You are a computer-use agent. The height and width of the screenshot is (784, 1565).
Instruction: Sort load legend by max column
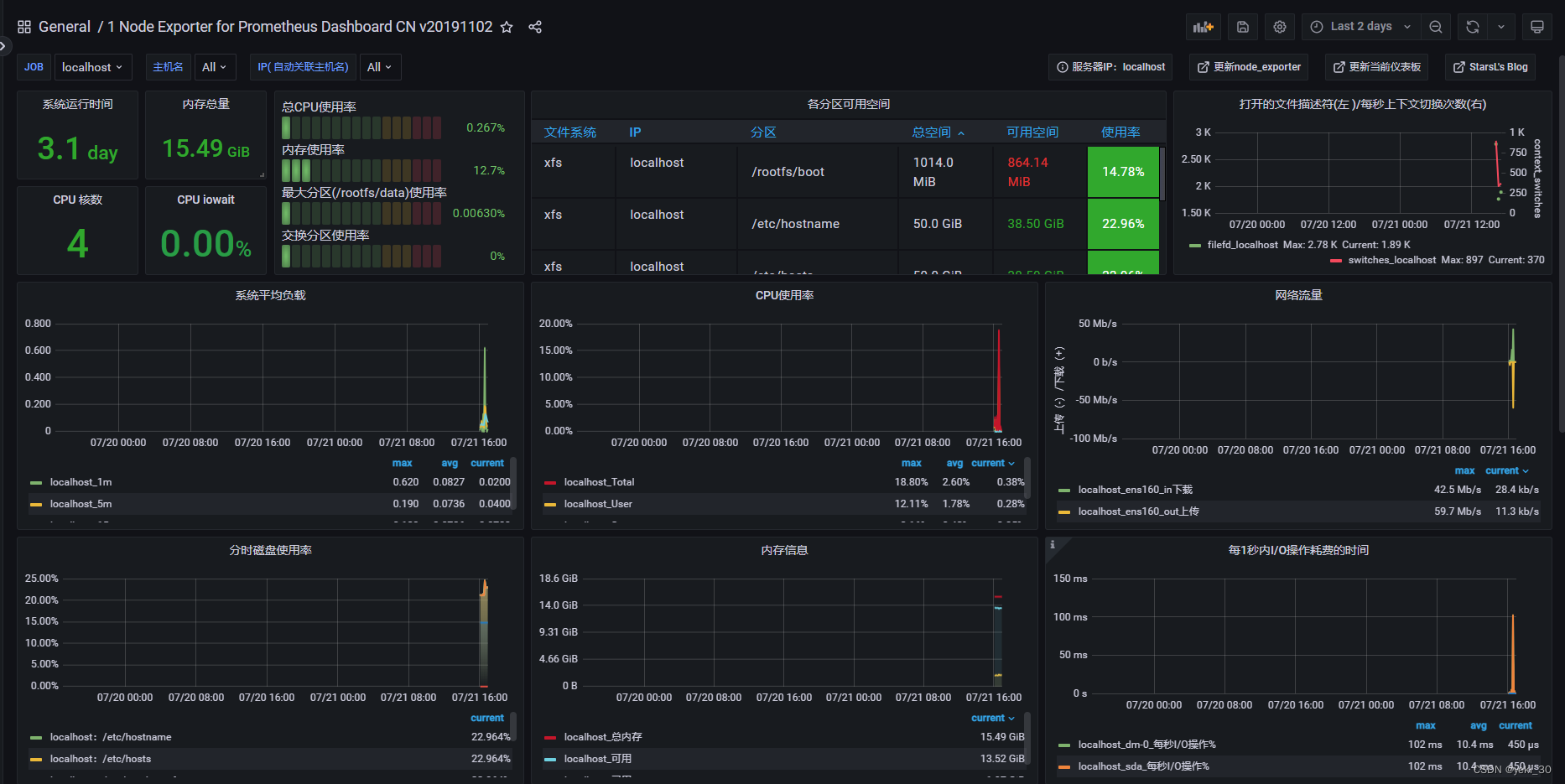point(402,463)
